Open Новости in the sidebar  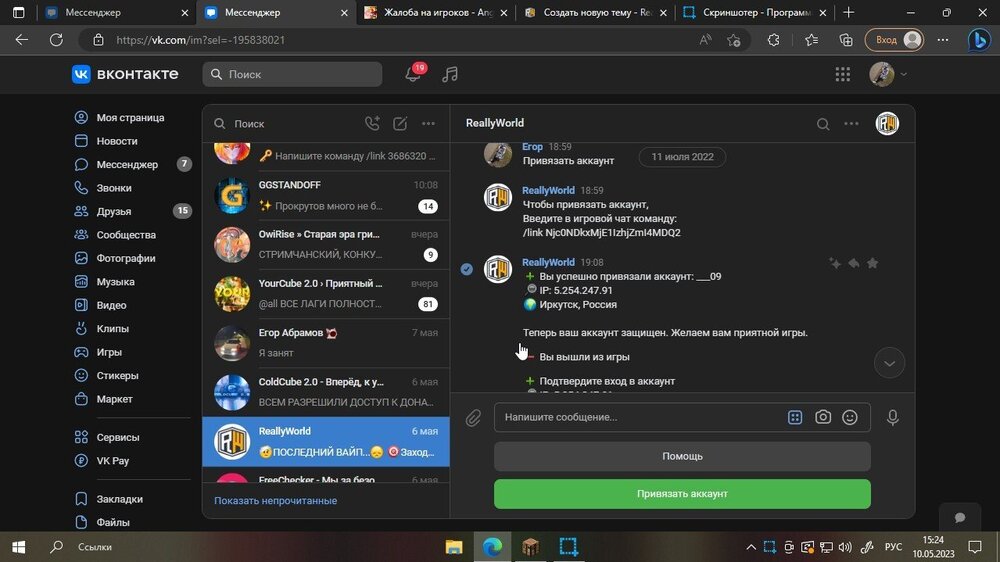coord(117,141)
